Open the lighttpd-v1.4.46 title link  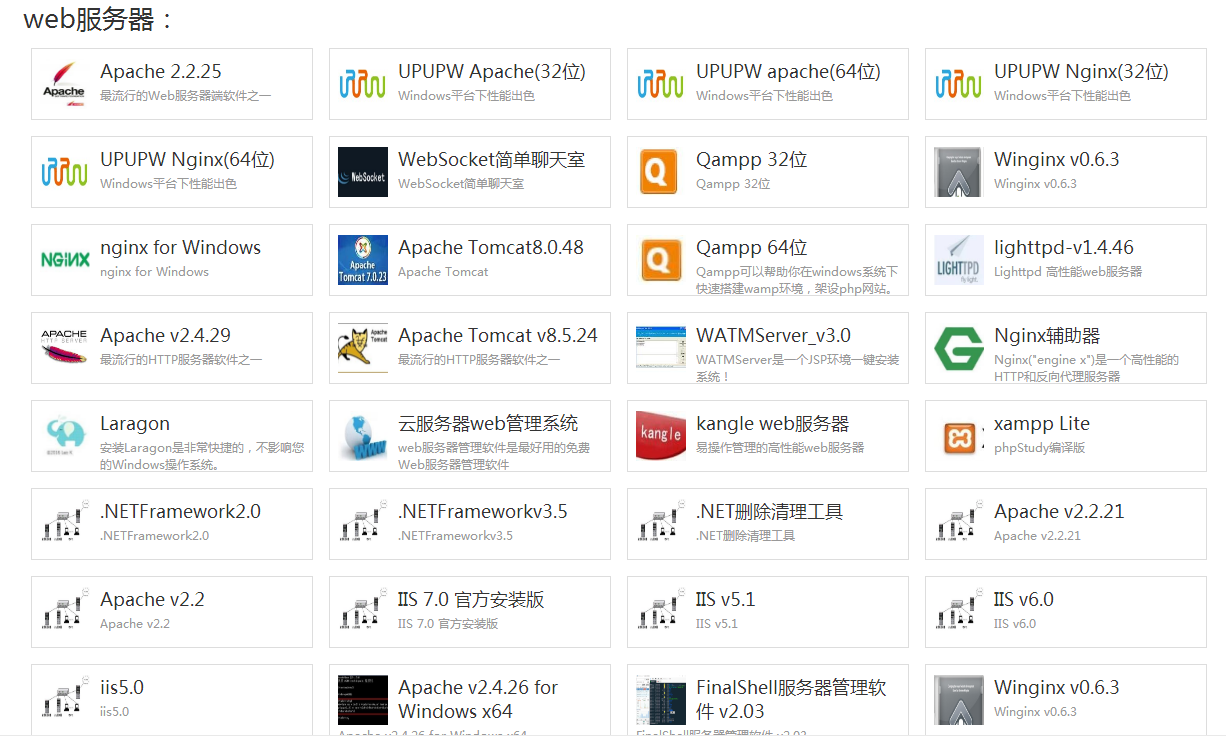point(1064,248)
